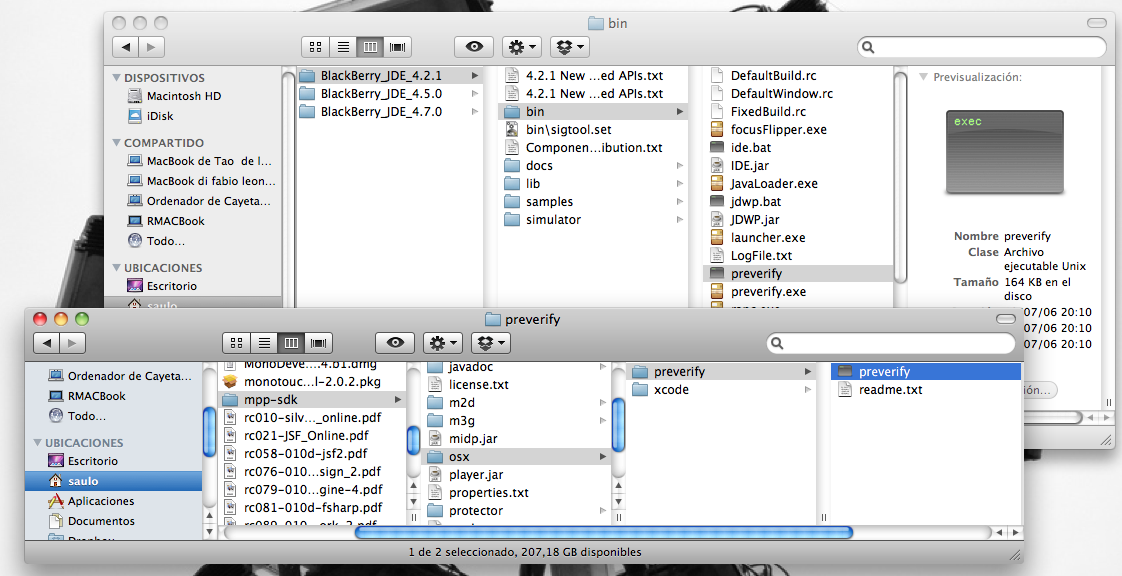Collapse DISPOSITIVOS section in bin sidebar

coord(117,77)
